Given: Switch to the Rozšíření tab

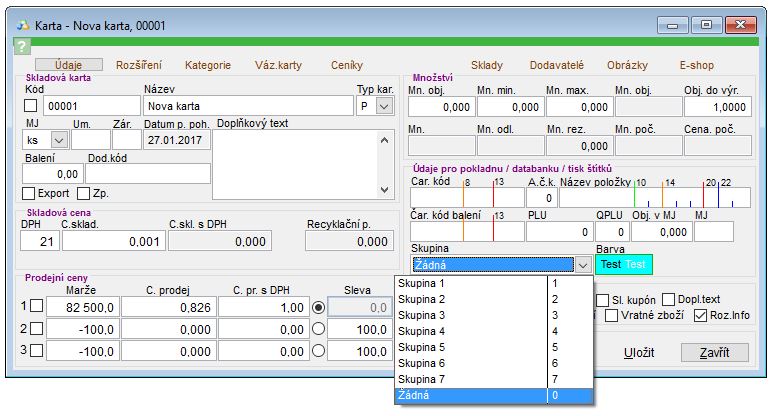Looking at the screenshot, I should coord(139,65).
